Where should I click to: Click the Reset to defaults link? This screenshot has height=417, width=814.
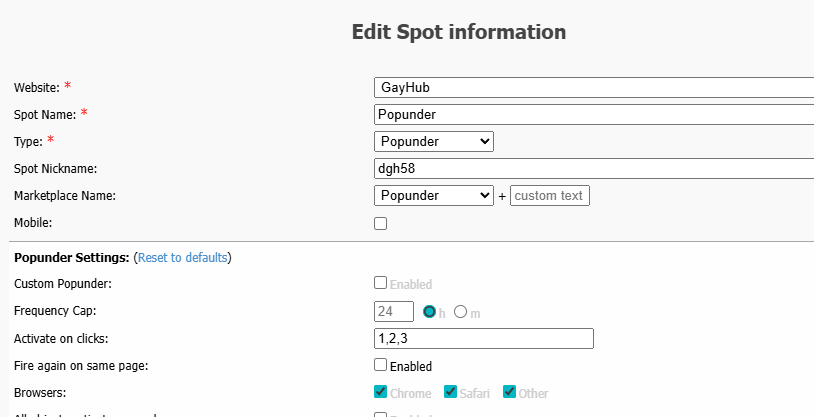[183, 257]
